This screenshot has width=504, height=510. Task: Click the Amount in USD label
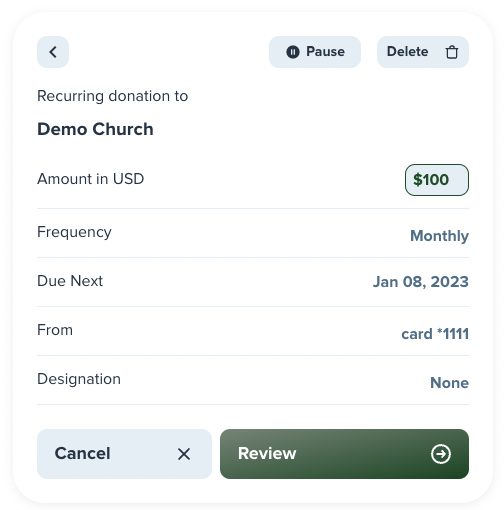[90, 179]
